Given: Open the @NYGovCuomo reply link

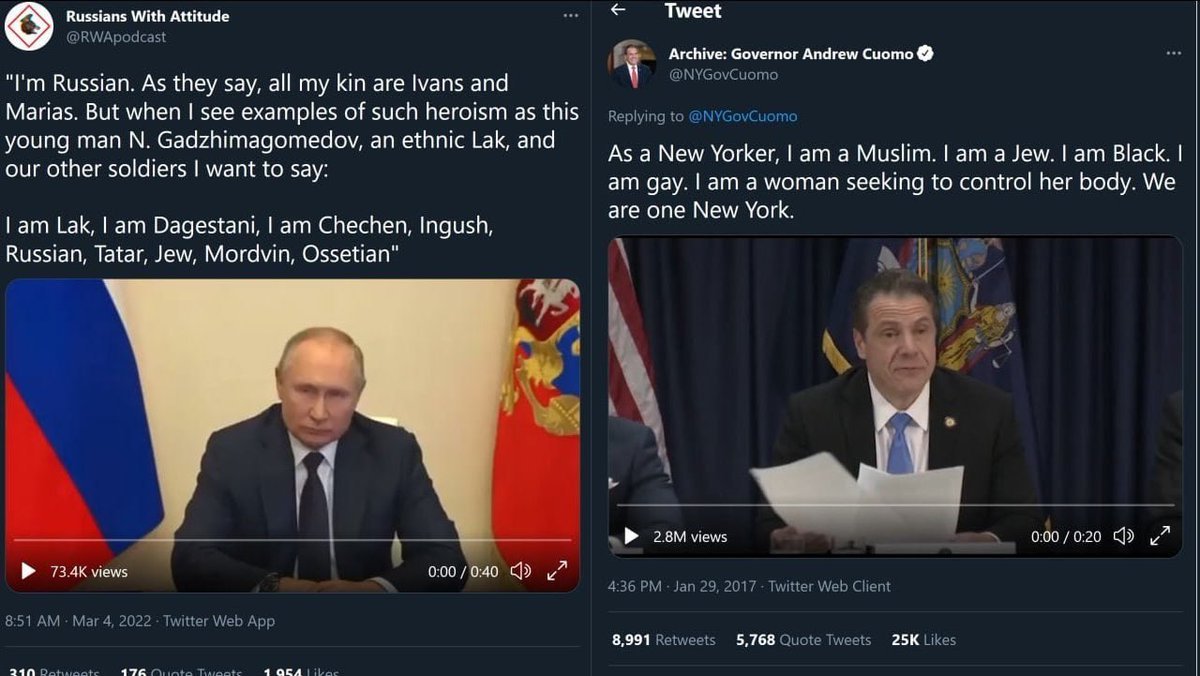Looking at the screenshot, I should pyautogui.click(x=742, y=116).
